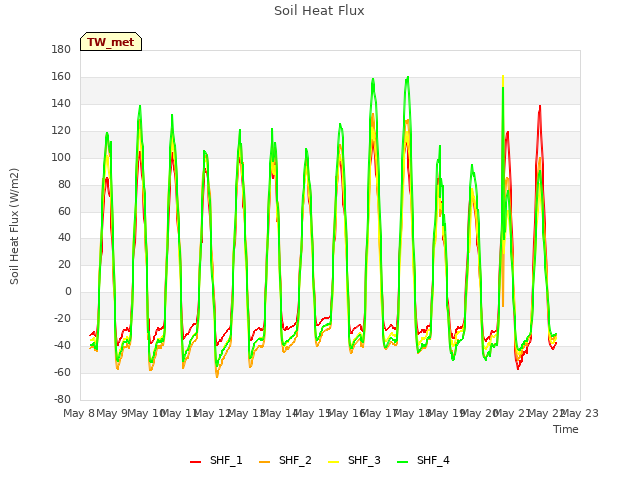The height and width of the screenshot is (480, 640).
Task: Click the May 8 x-axis label
Action: [79, 413]
